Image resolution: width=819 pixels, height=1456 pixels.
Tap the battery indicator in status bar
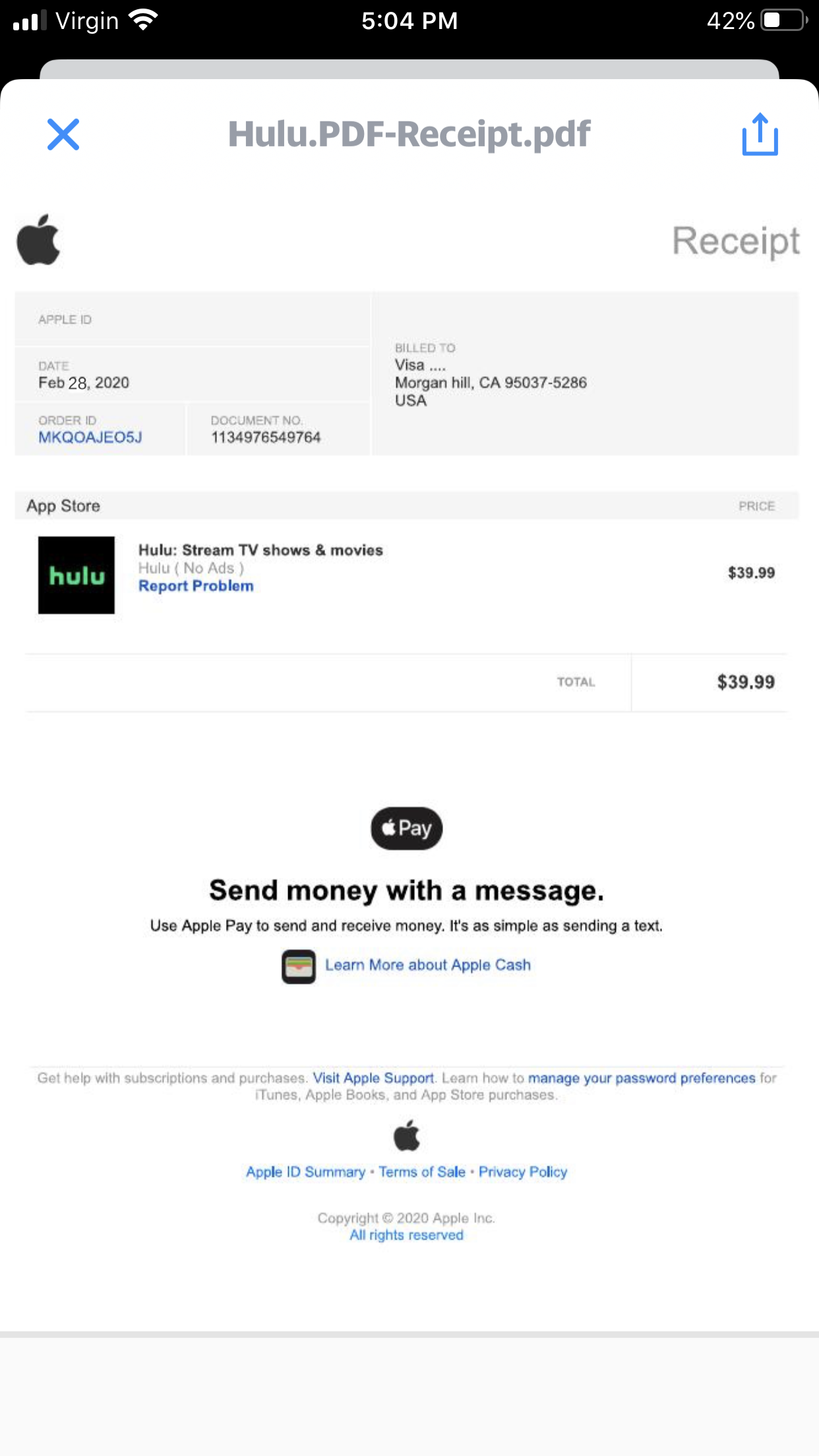pyautogui.click(x=783, y=20)
